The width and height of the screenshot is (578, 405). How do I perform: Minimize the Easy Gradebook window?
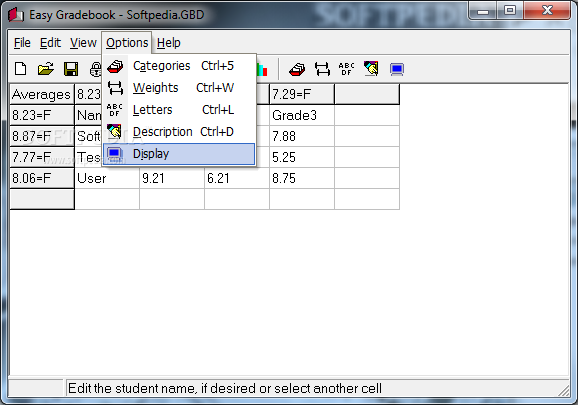click(x=483, y=11)
